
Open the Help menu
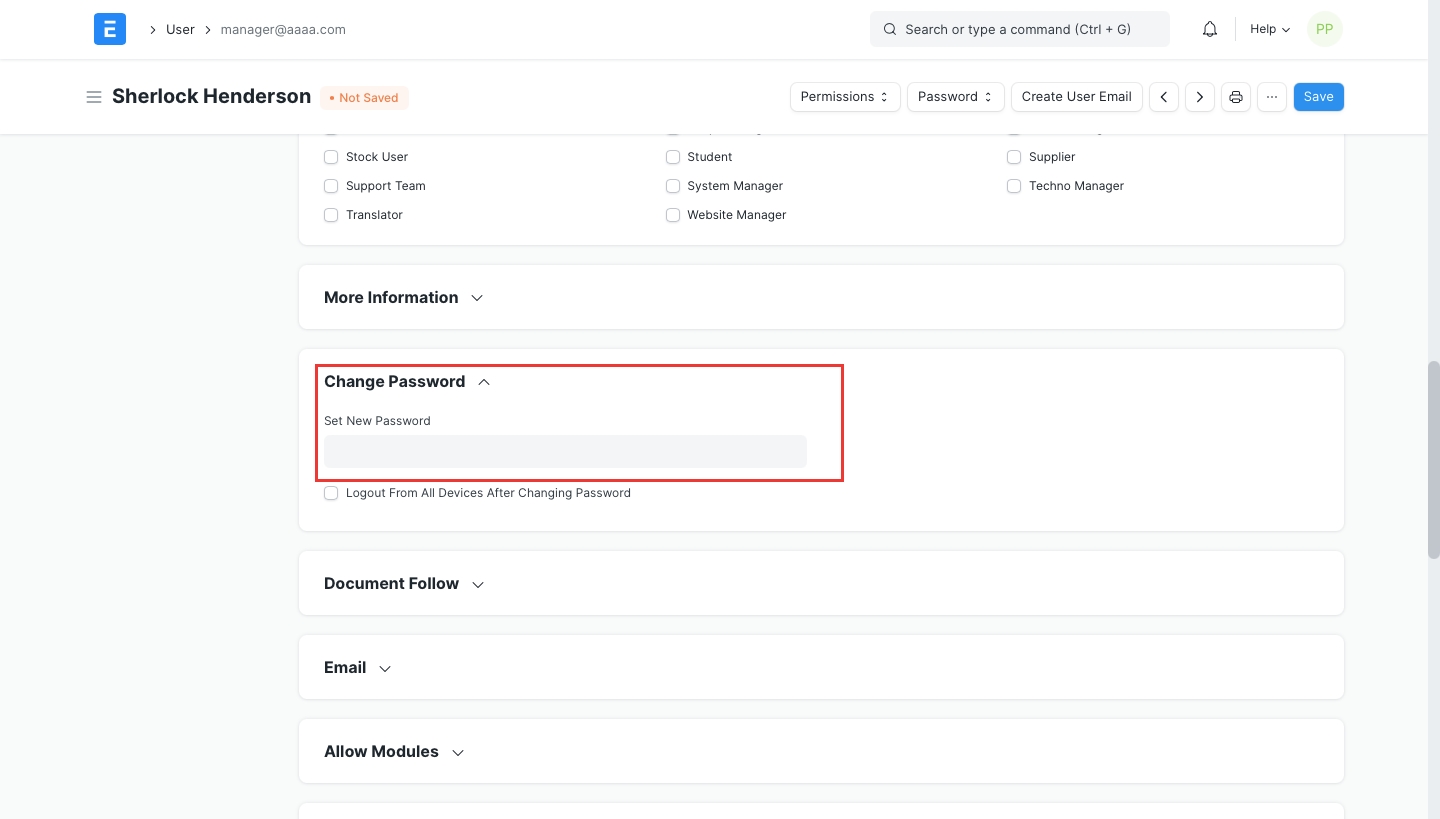tap(1269, 29)
